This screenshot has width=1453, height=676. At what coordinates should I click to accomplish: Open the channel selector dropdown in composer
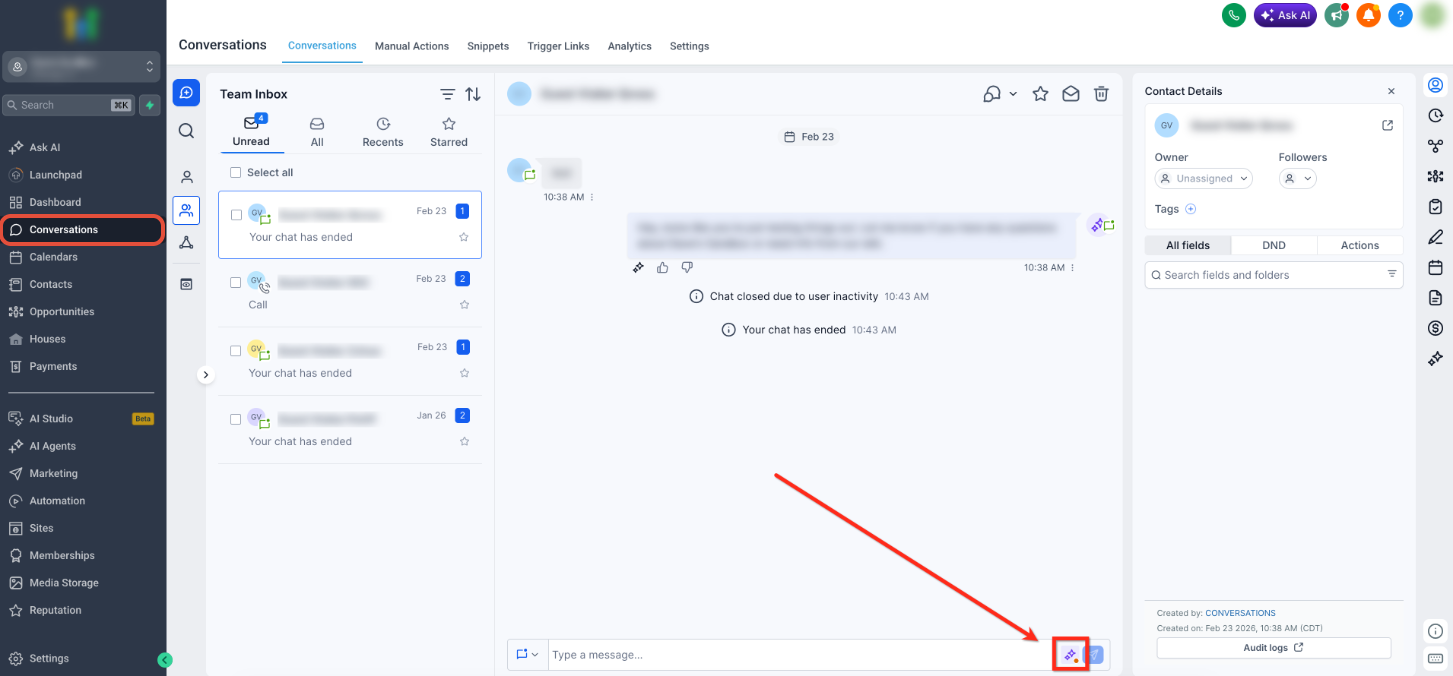[x=527, y=655]
